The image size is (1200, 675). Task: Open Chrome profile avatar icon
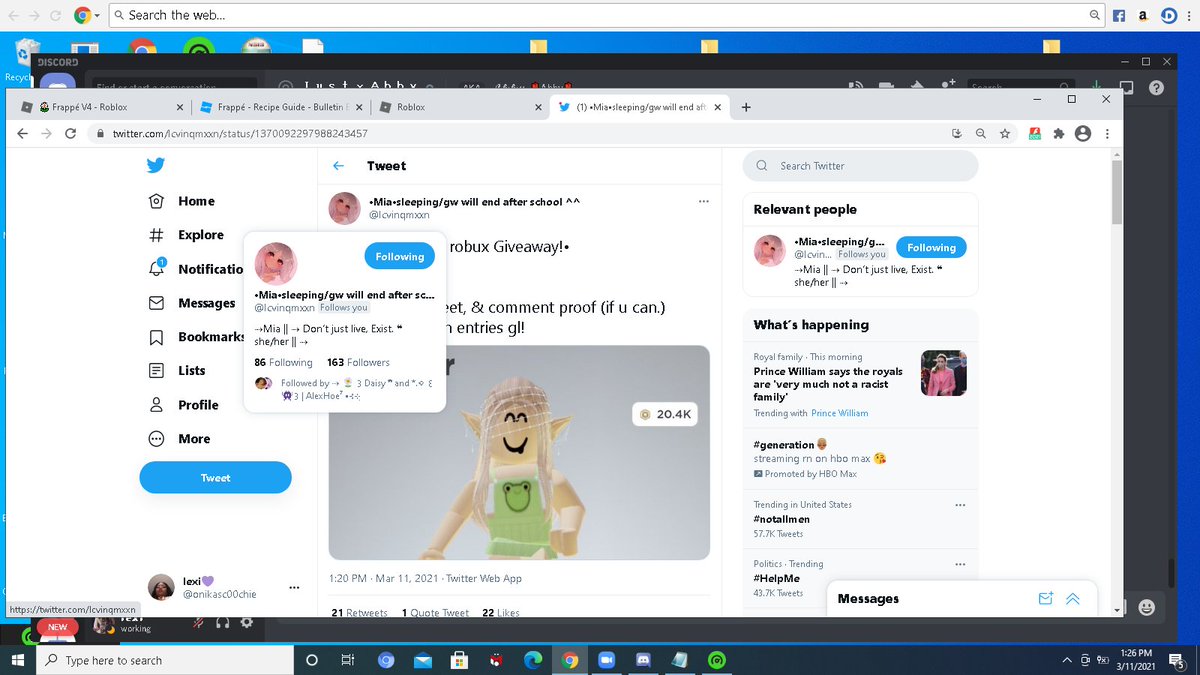pyautogui.click(x=1082, y=133)
